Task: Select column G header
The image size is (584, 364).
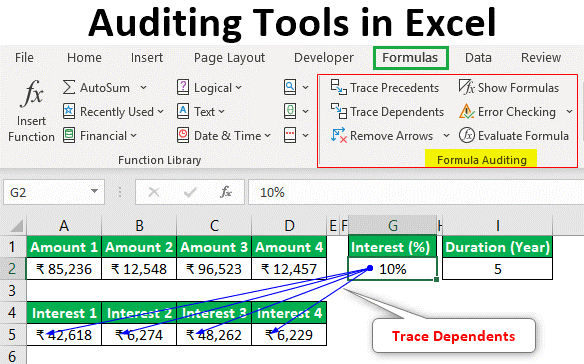Action: 393,226
